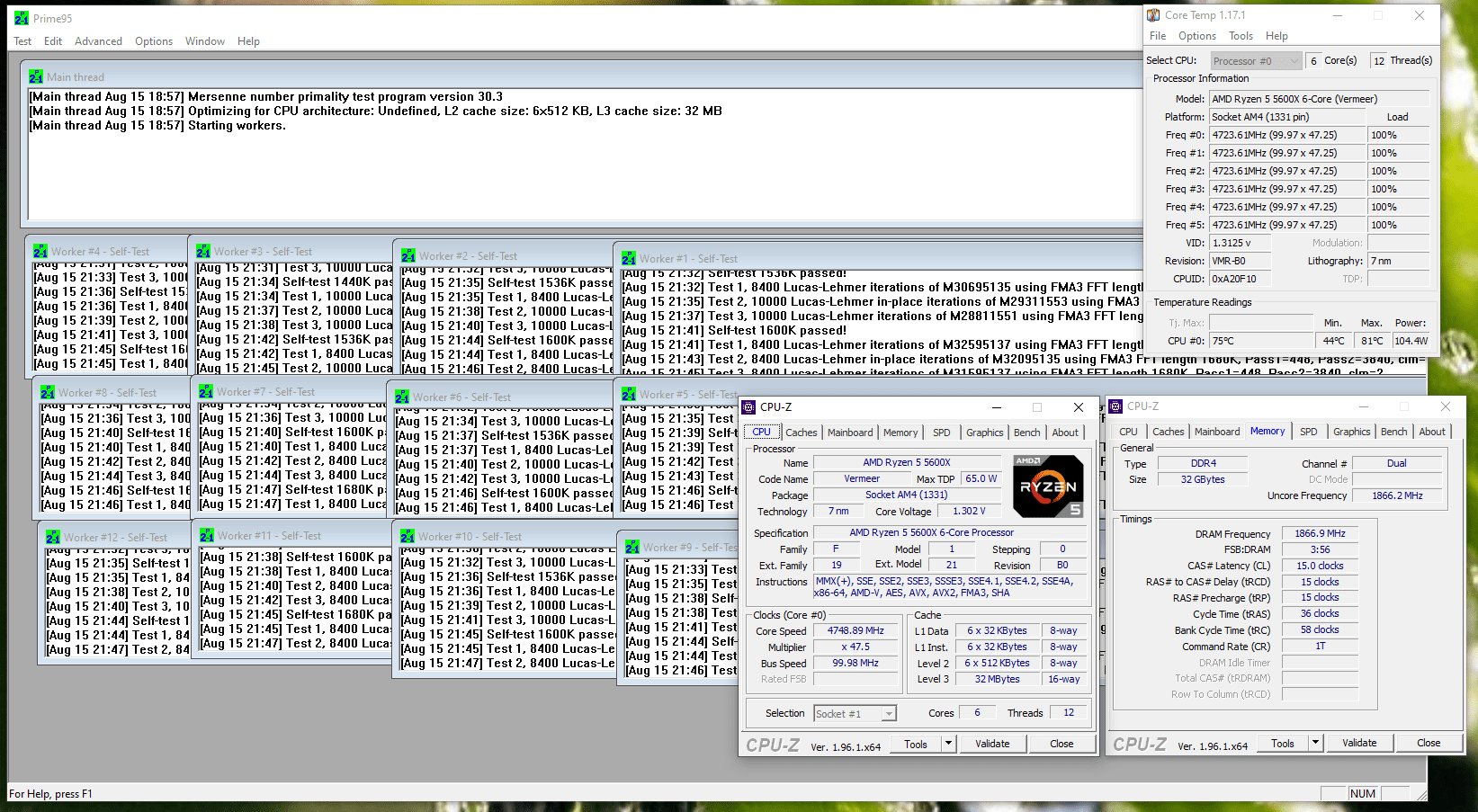Click the Core Temp title bar icon
The width and height of the screenshot is (1478, 812).
click(x=1153, y=15)
